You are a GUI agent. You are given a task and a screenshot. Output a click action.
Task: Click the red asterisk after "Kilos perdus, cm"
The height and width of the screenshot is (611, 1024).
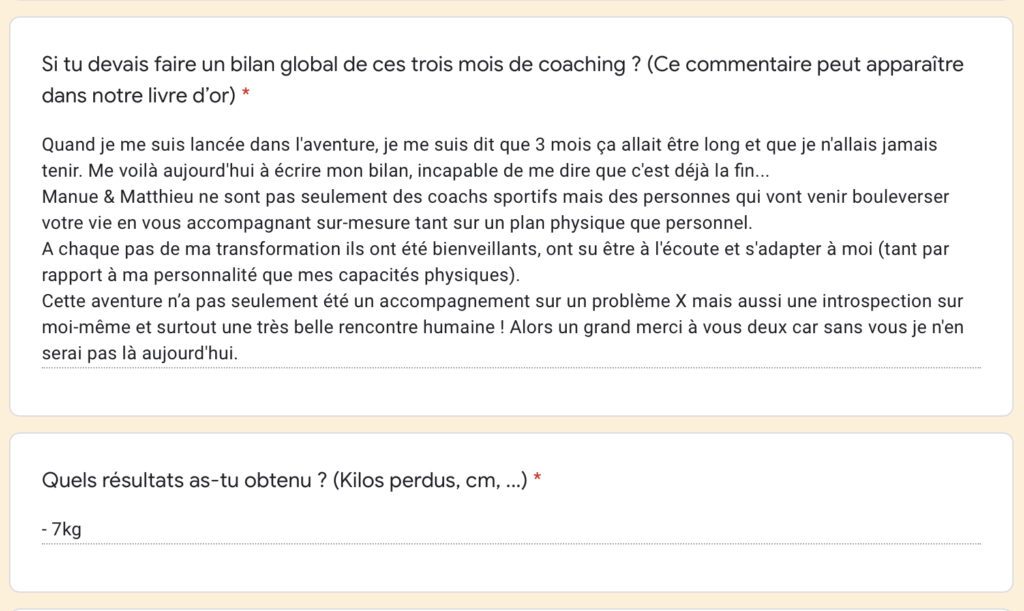[538, 481]
